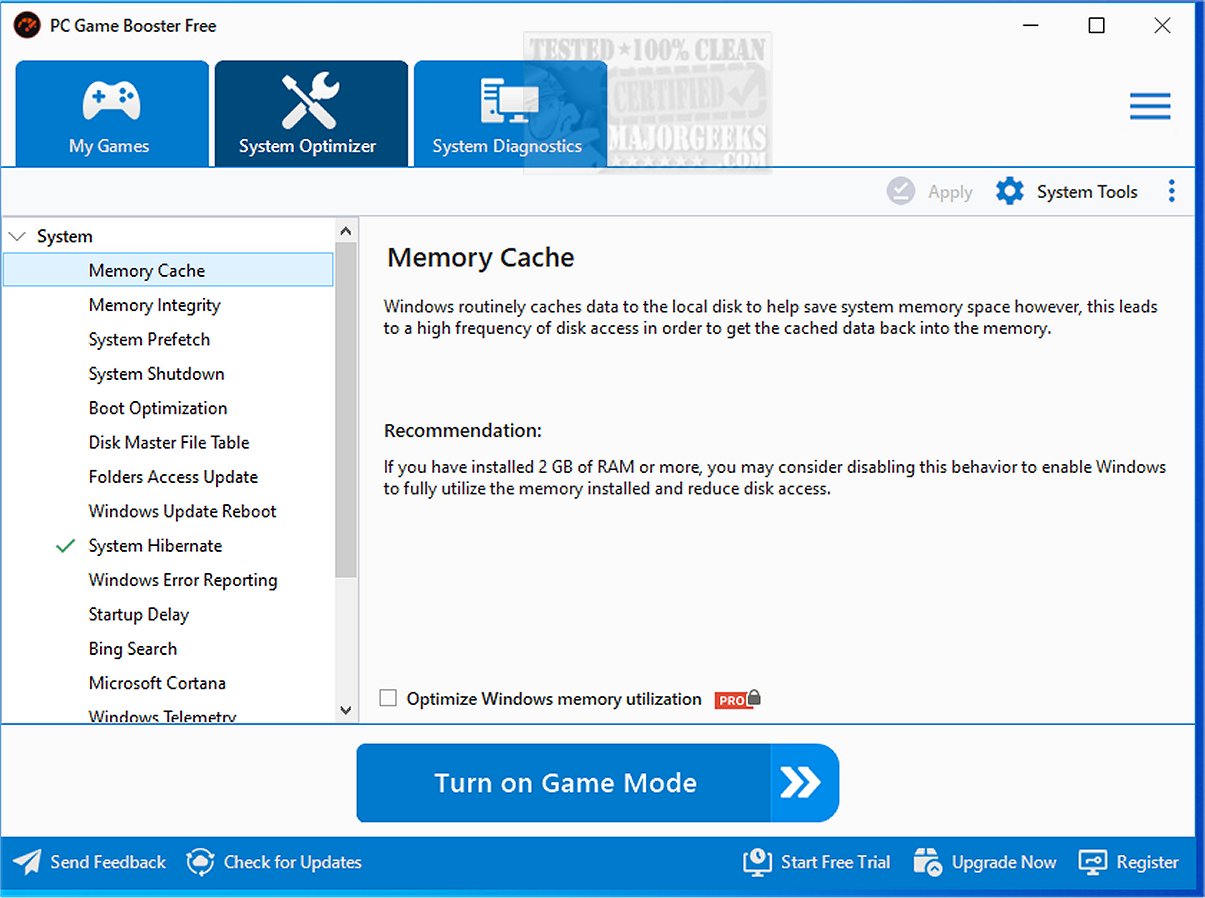Switch to System Optimizer tab
The width and height of the screenshot is (1205, 898).
point(311,113)
